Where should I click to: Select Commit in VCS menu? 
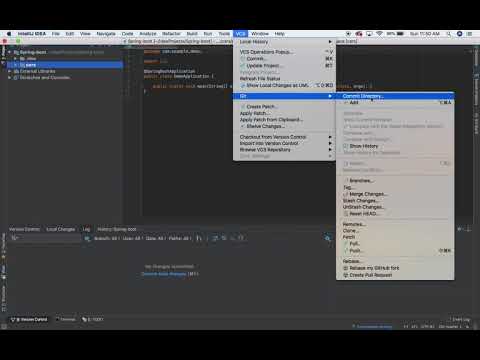click(284, 59)
